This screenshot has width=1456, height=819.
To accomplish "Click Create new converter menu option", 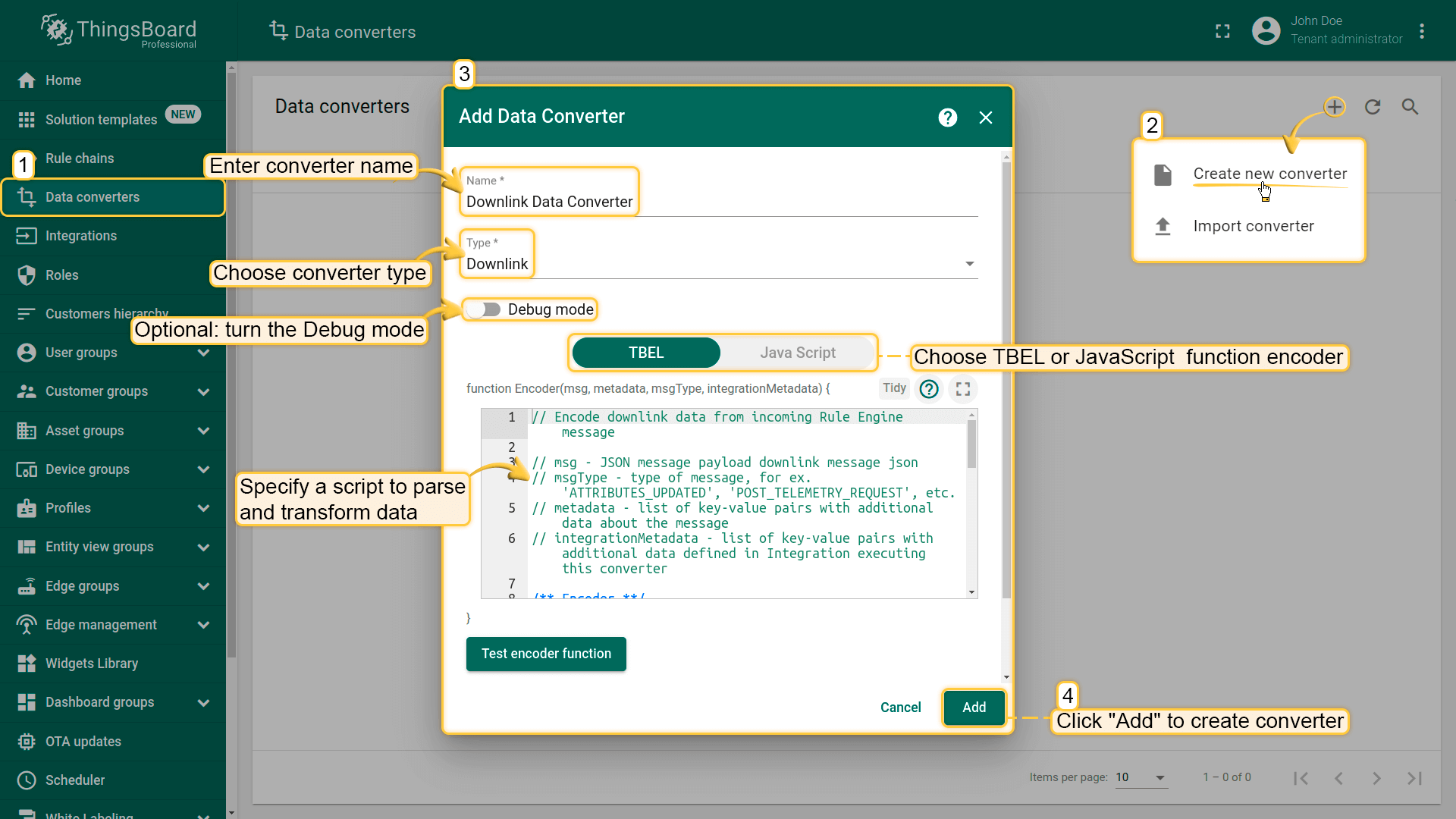I will click(x=1270, y=173).
